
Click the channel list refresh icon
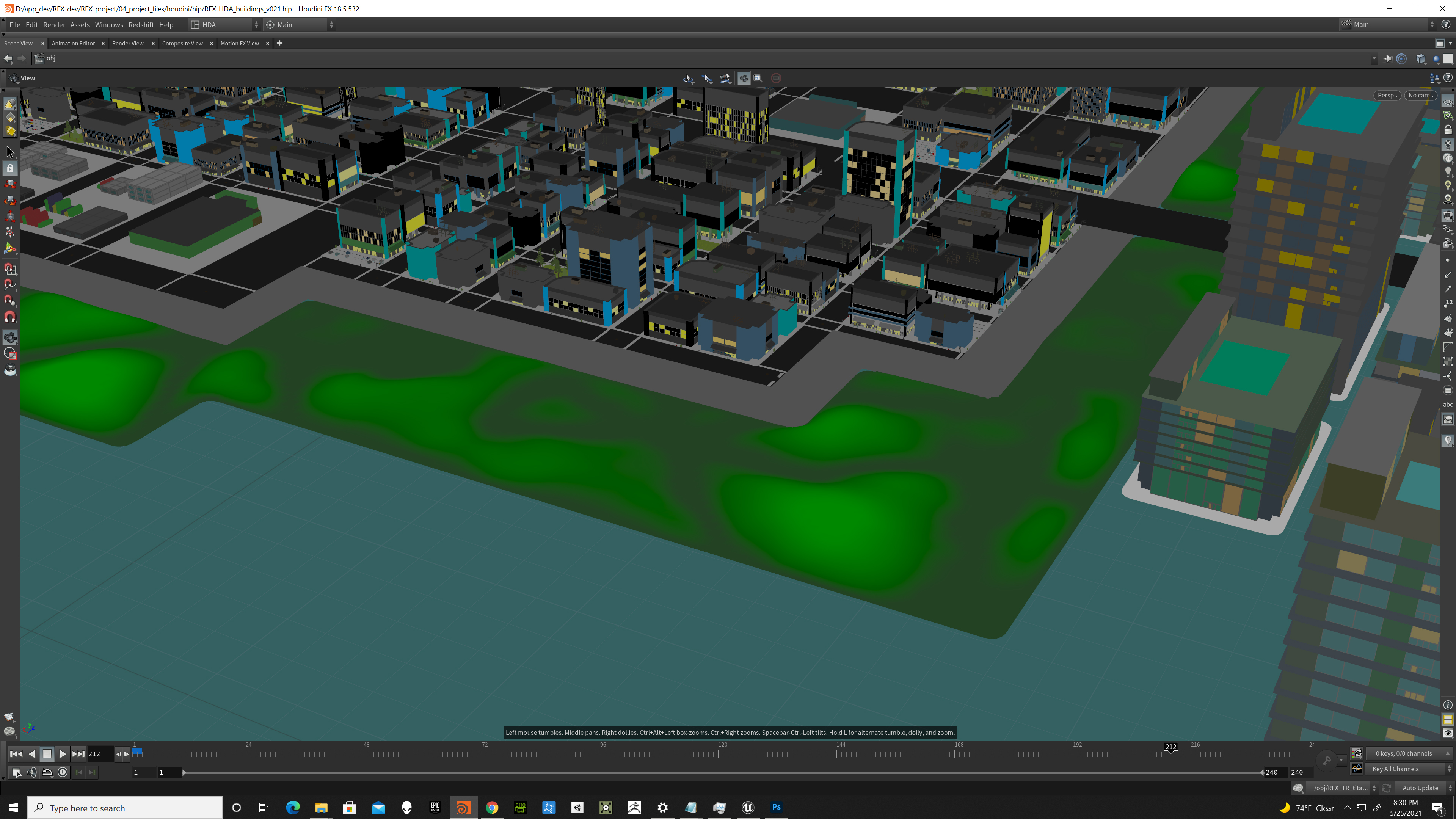click(1357, 753)
